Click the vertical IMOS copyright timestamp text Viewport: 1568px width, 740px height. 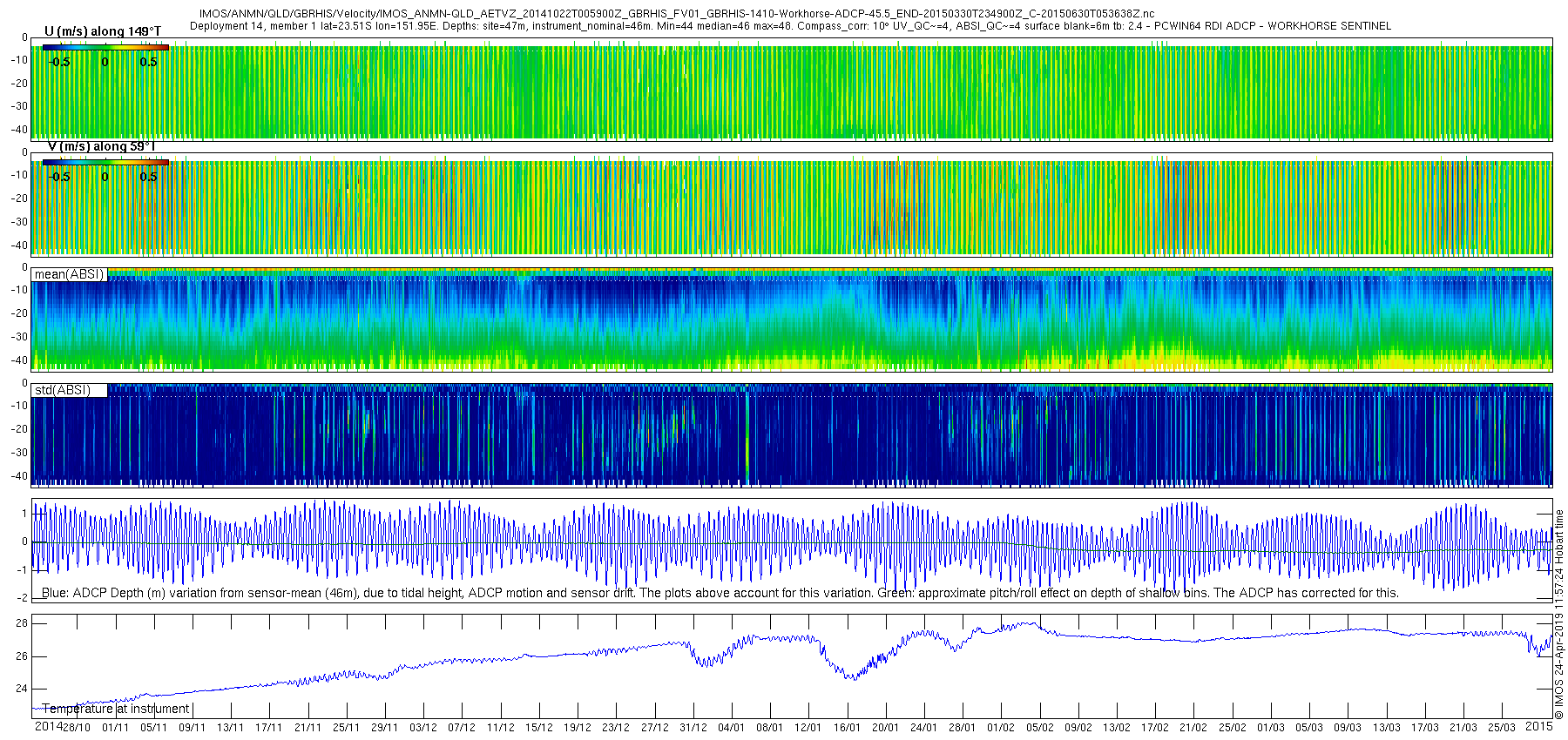tap(1559, 614)
